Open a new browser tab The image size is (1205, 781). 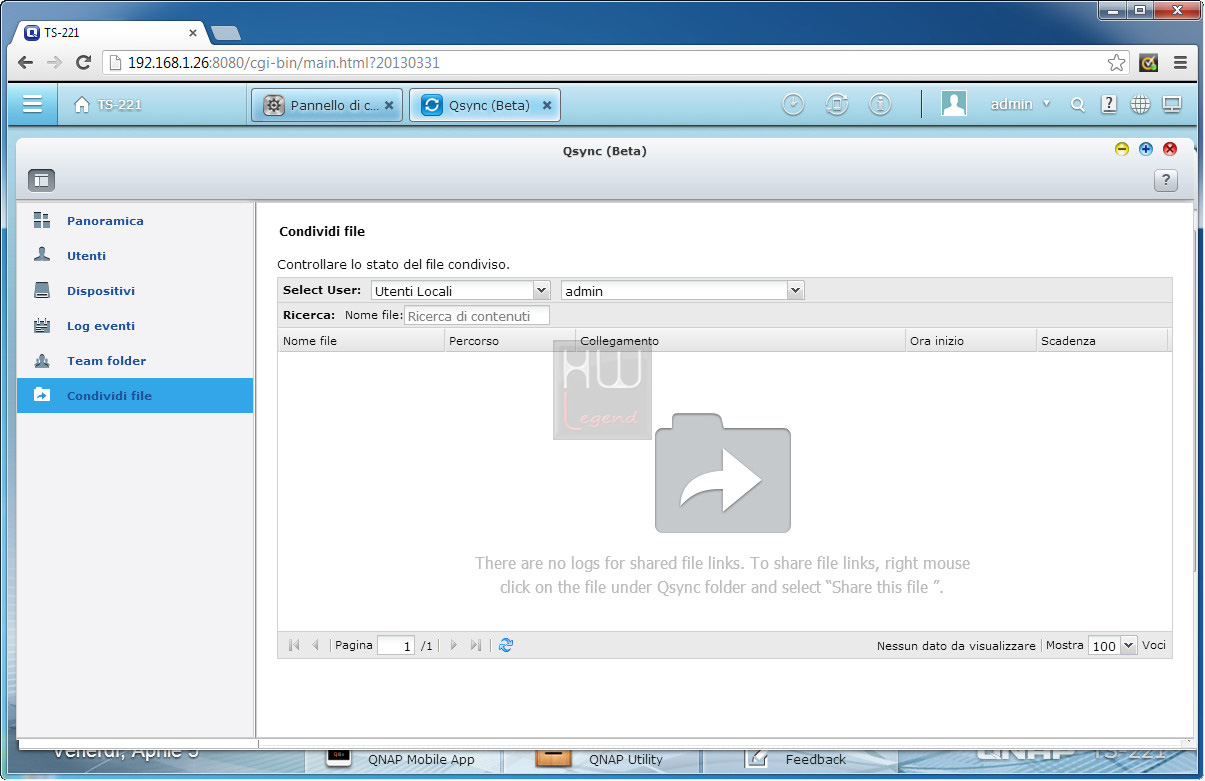(226, 33)
